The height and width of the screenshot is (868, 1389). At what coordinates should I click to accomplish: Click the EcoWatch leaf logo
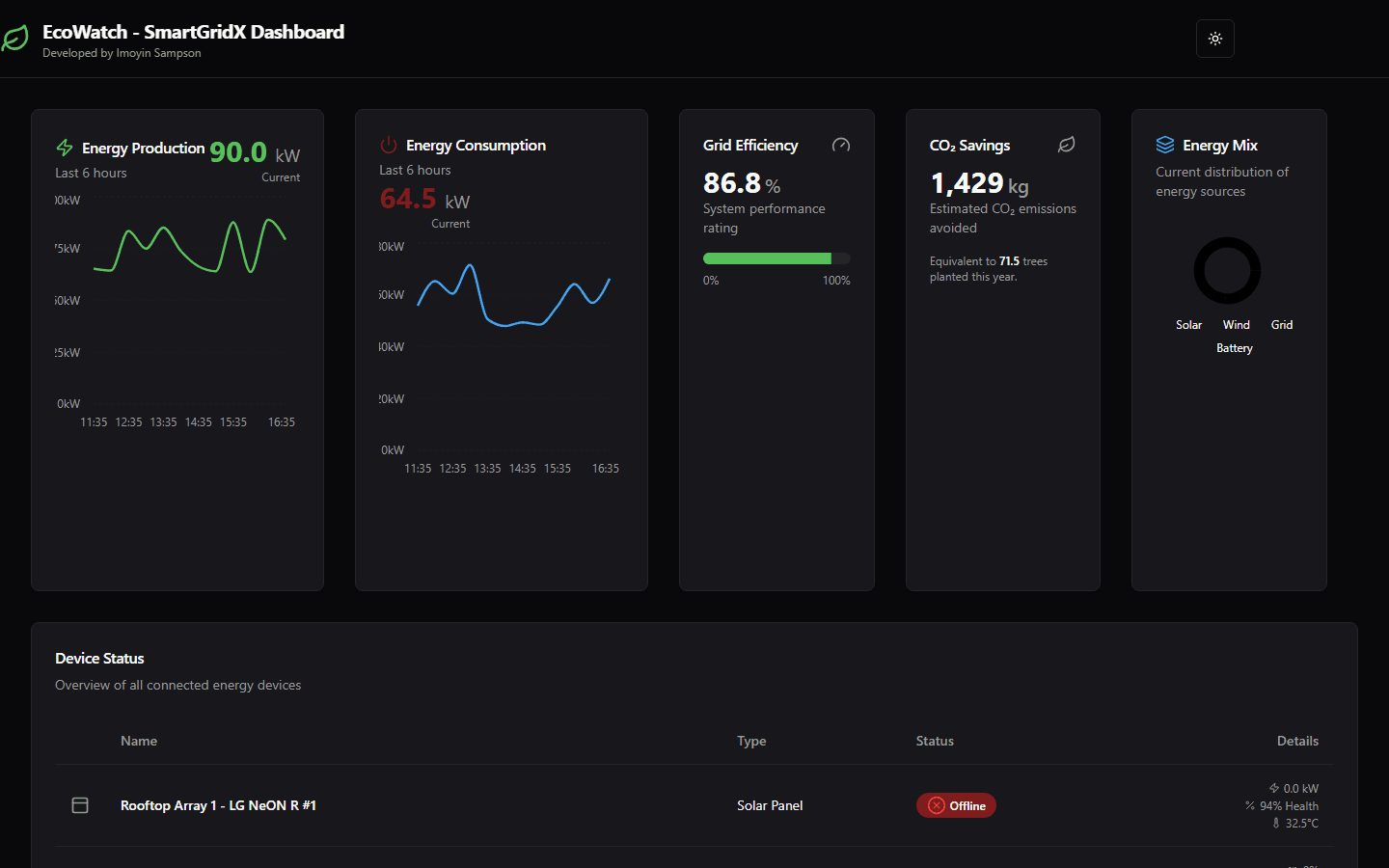pyautogui.click(x=14, y=39)
